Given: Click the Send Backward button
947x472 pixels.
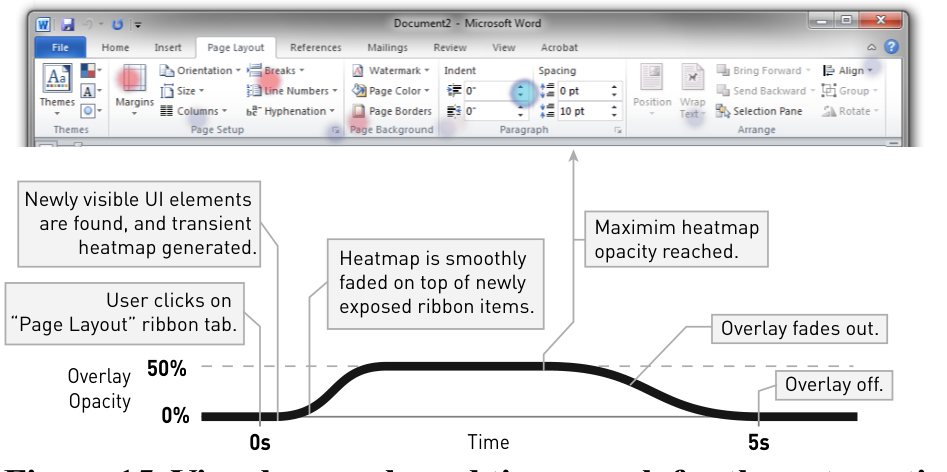Looking at the screenshot, I should click(x=766, y=91).
